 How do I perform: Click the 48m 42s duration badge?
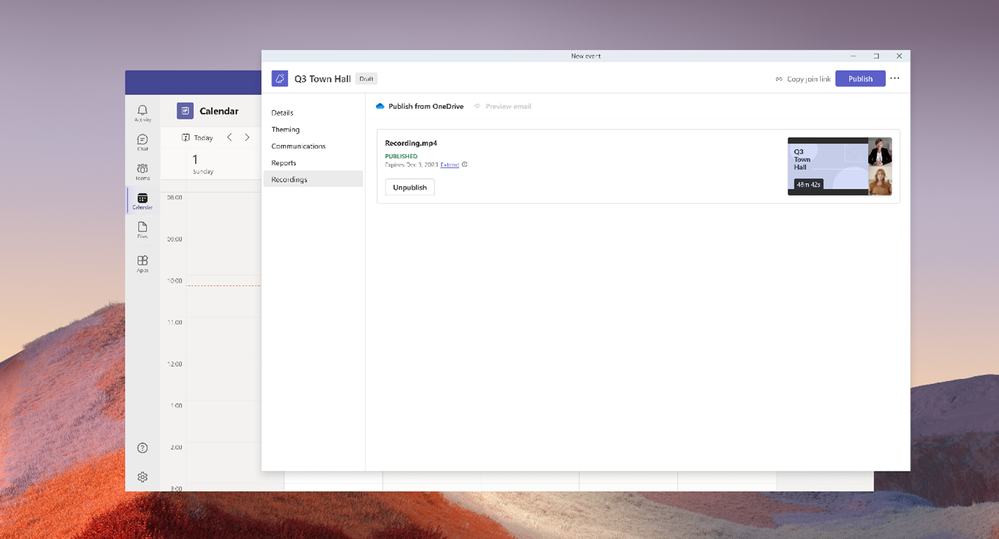click(x=809, y=184)
